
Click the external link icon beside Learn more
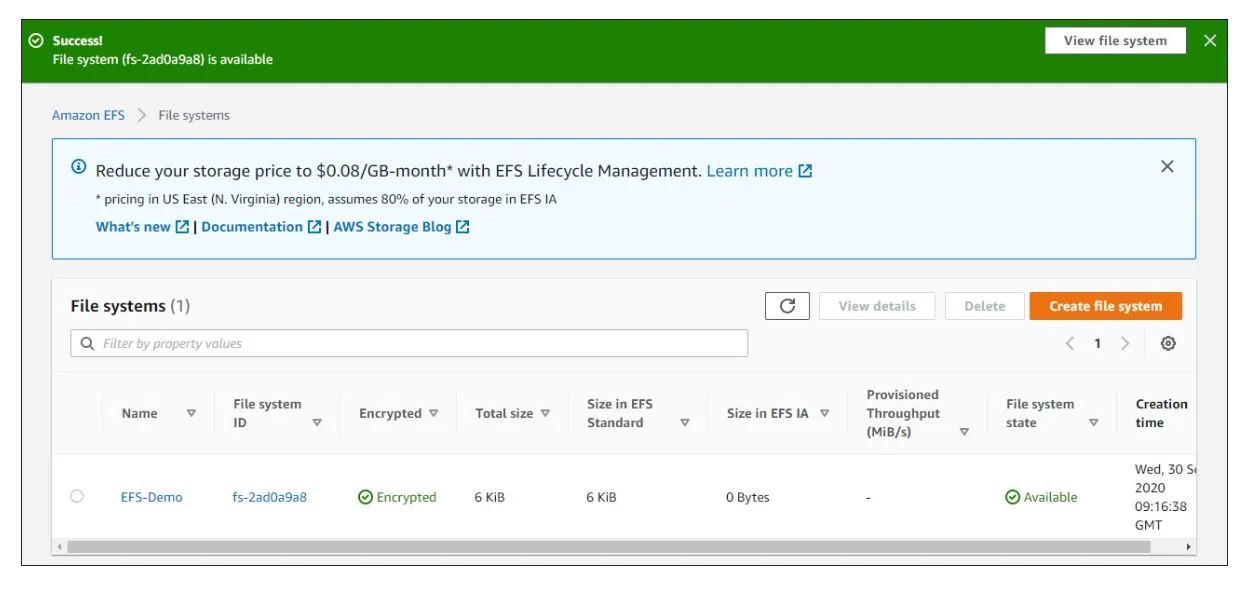(805, 171)
